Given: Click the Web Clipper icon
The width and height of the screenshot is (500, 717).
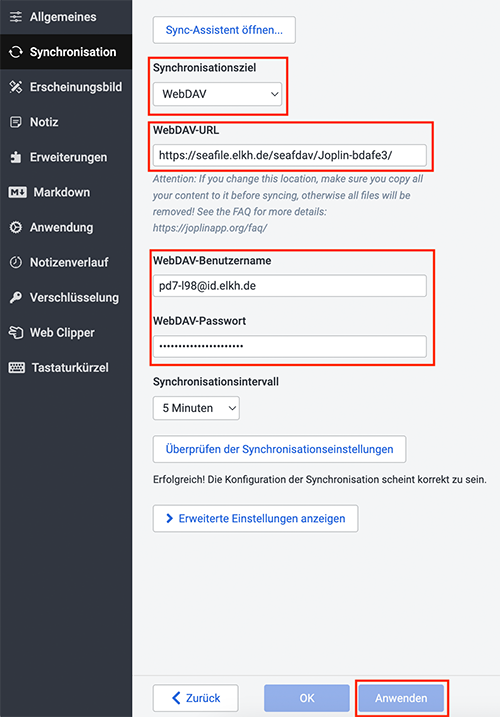Looking at the screenshot, I should (x=16, y=332).
